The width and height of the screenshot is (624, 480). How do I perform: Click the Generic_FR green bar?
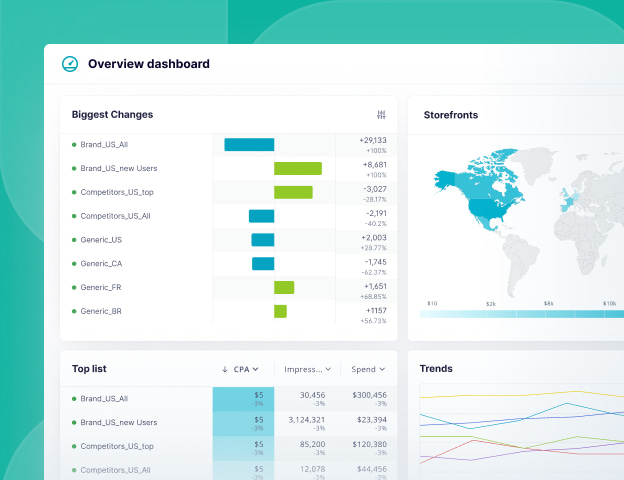pos(284,288)
